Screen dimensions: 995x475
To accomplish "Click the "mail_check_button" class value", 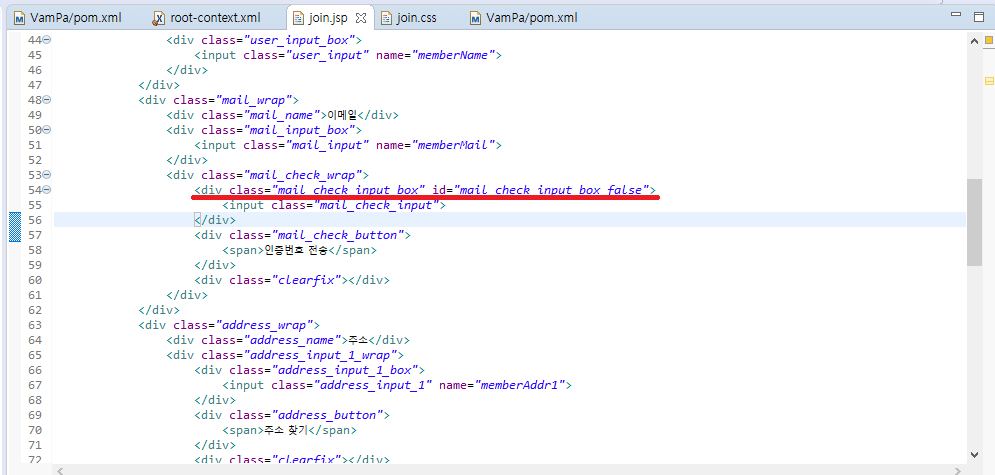I will [x=338, y=235].
